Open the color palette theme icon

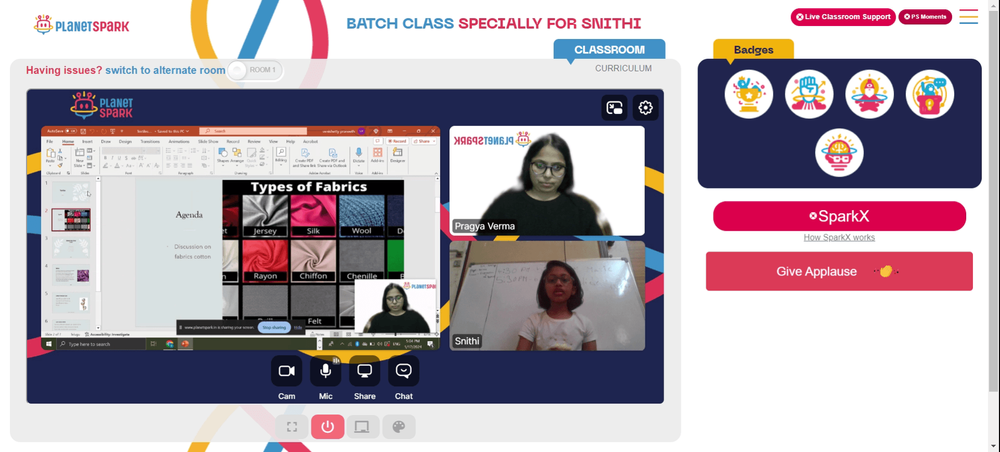click(399, 426)
